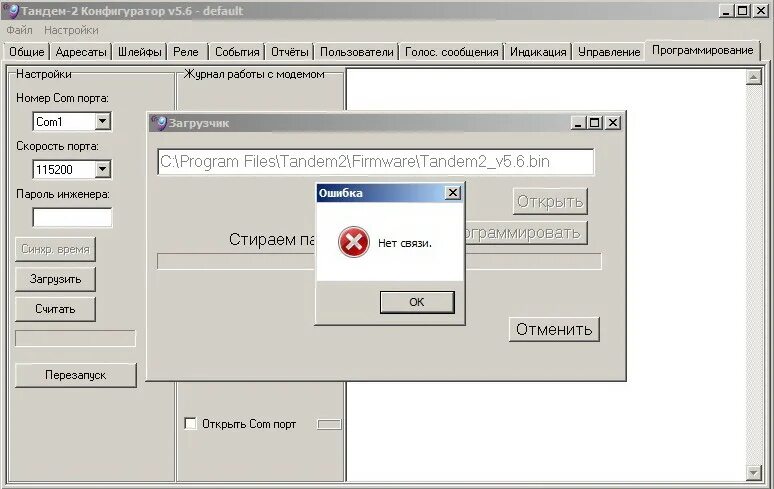Enable the Открыть Com порт checkbox

pyautogui.click(x=190, y=423)
